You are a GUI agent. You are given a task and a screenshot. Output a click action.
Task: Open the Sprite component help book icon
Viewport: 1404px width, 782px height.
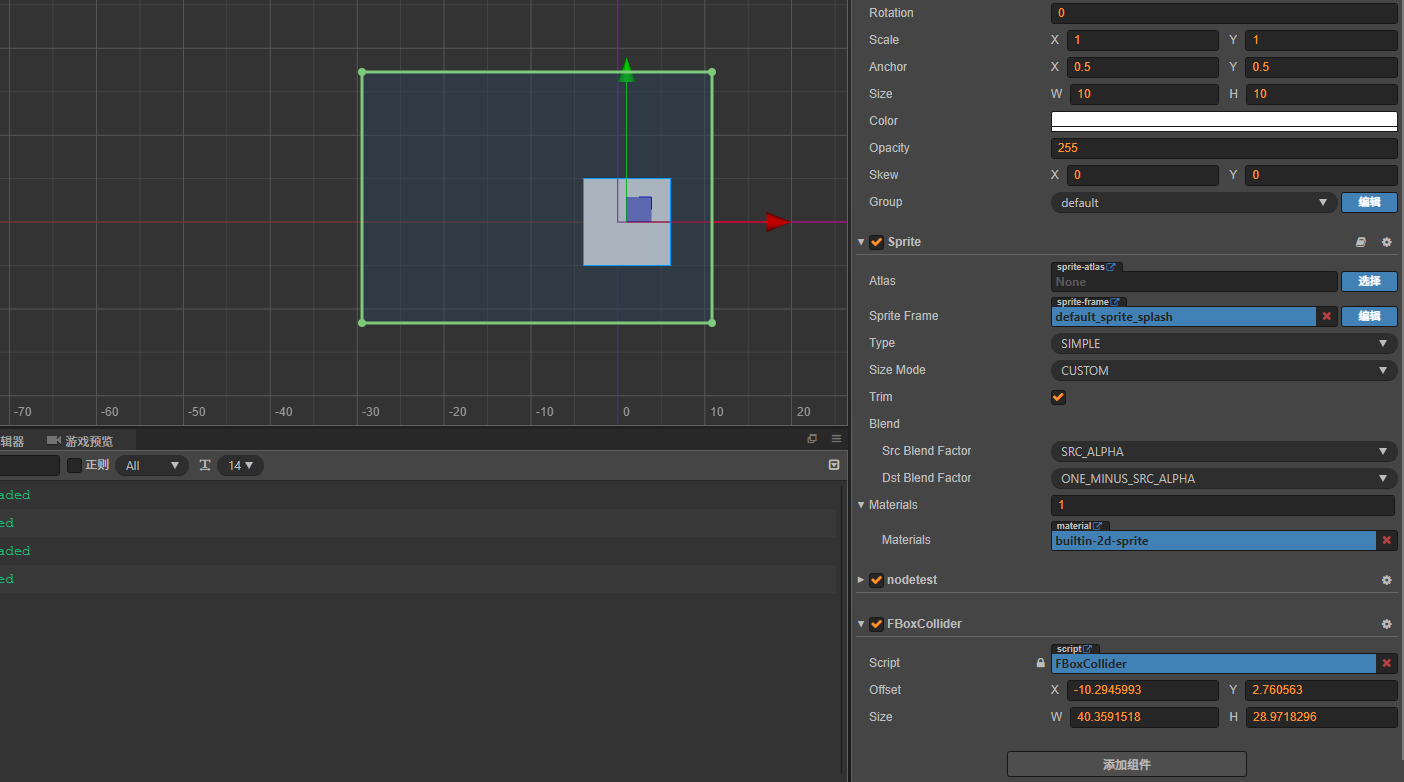point(1360,242)
